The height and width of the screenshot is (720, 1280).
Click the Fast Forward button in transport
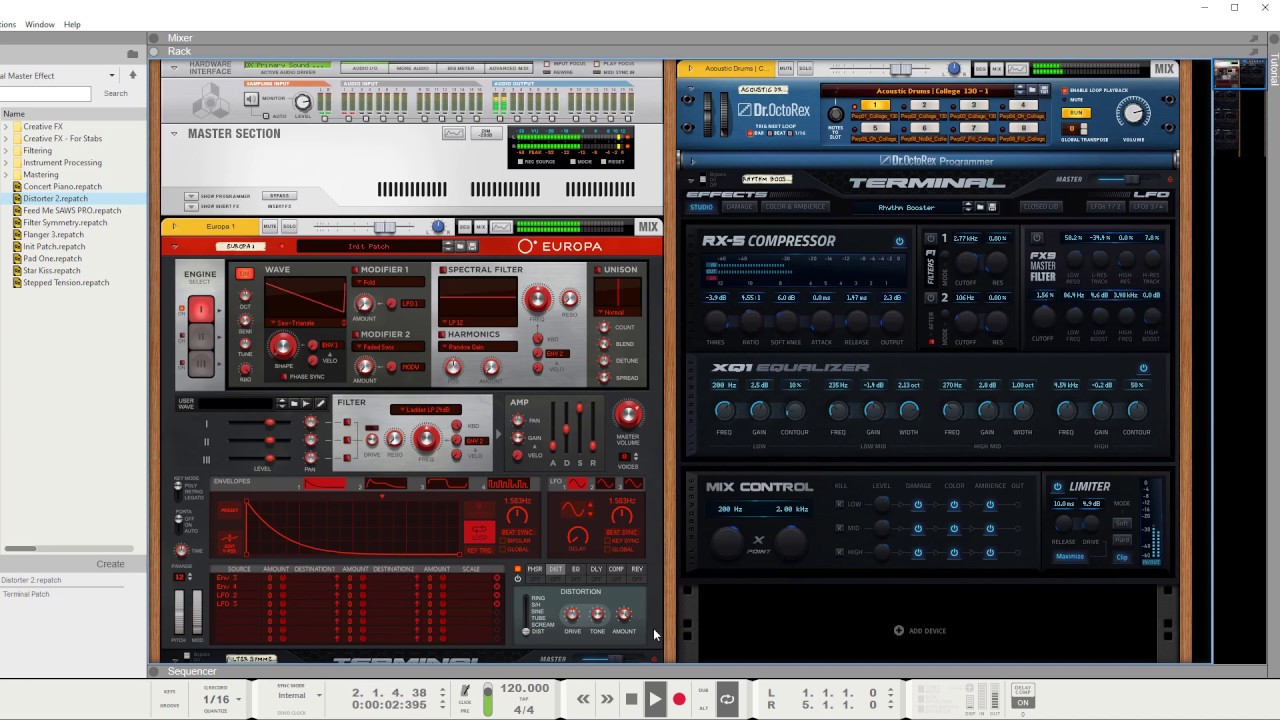point(607,699)
